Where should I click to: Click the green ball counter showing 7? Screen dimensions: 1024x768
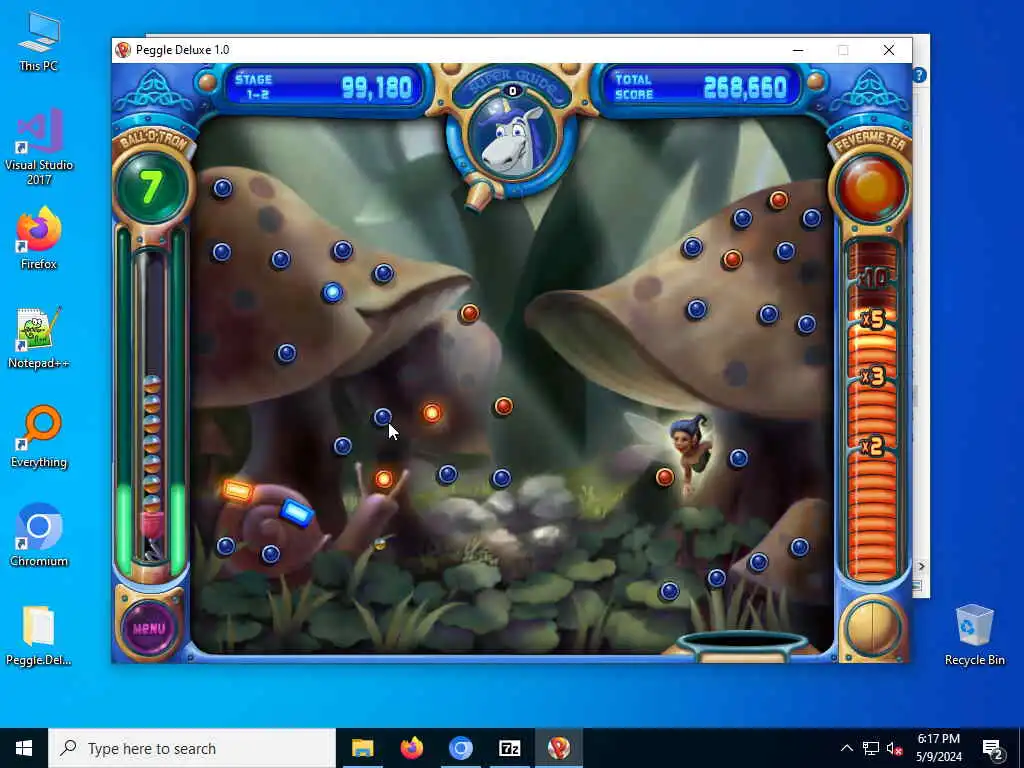coord(152,187)
